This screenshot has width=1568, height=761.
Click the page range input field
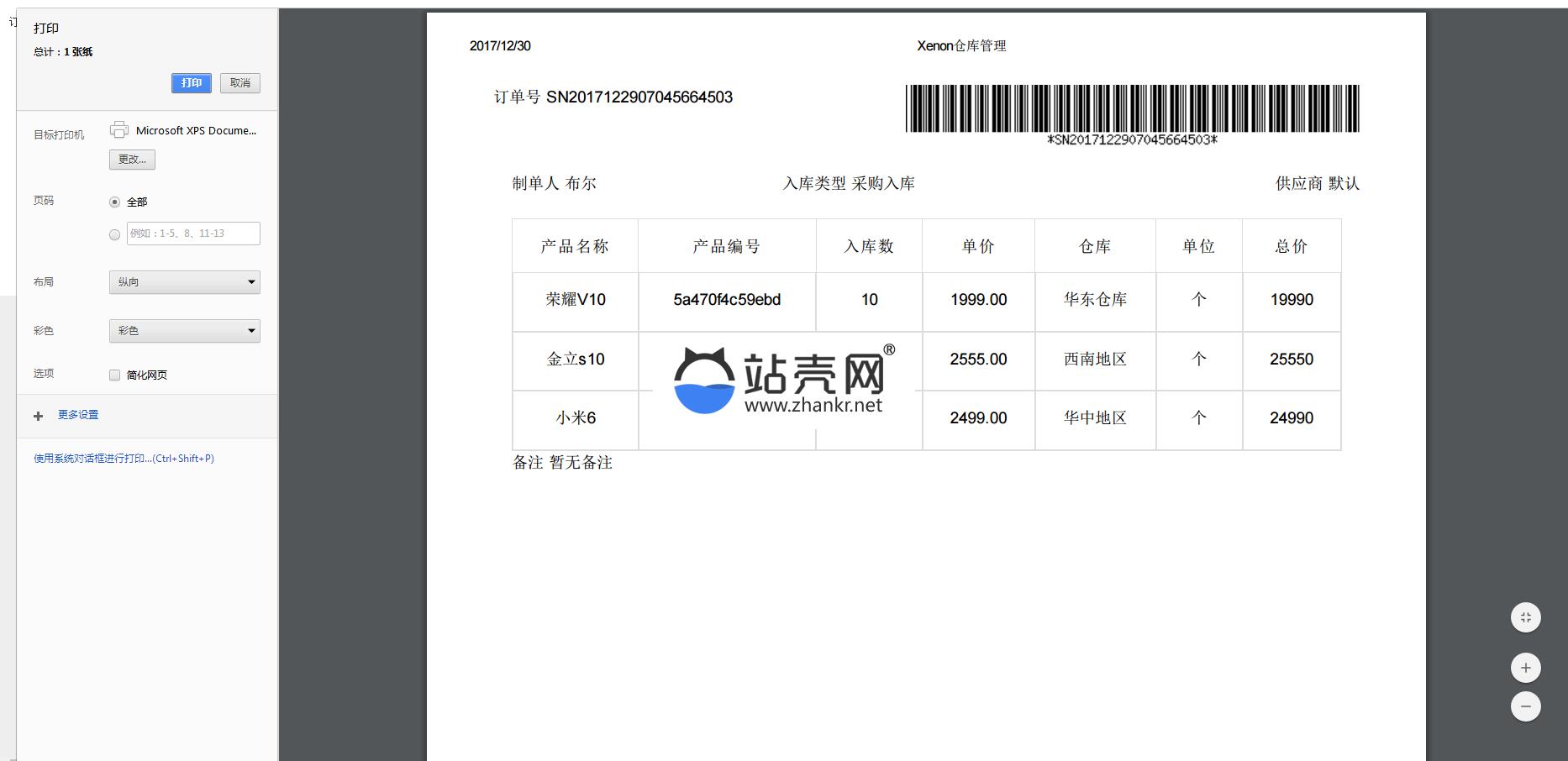(193, 234)
